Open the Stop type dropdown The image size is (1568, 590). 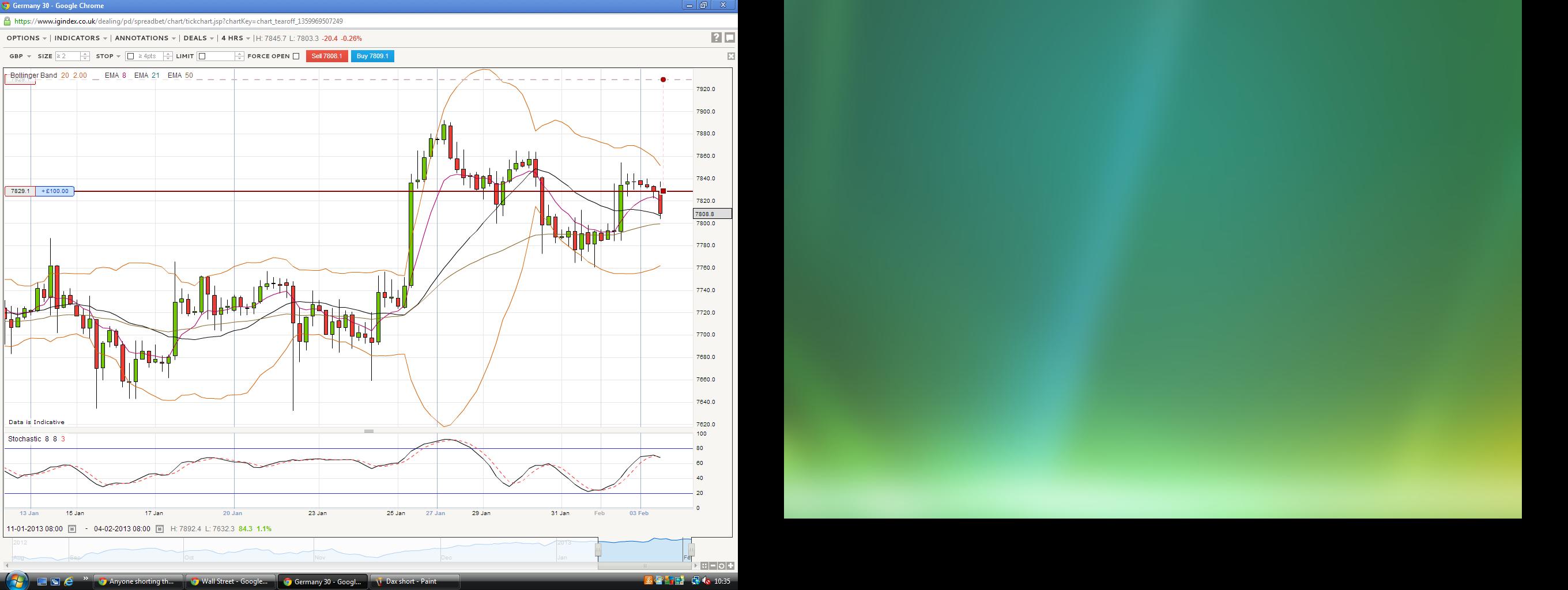108,56
